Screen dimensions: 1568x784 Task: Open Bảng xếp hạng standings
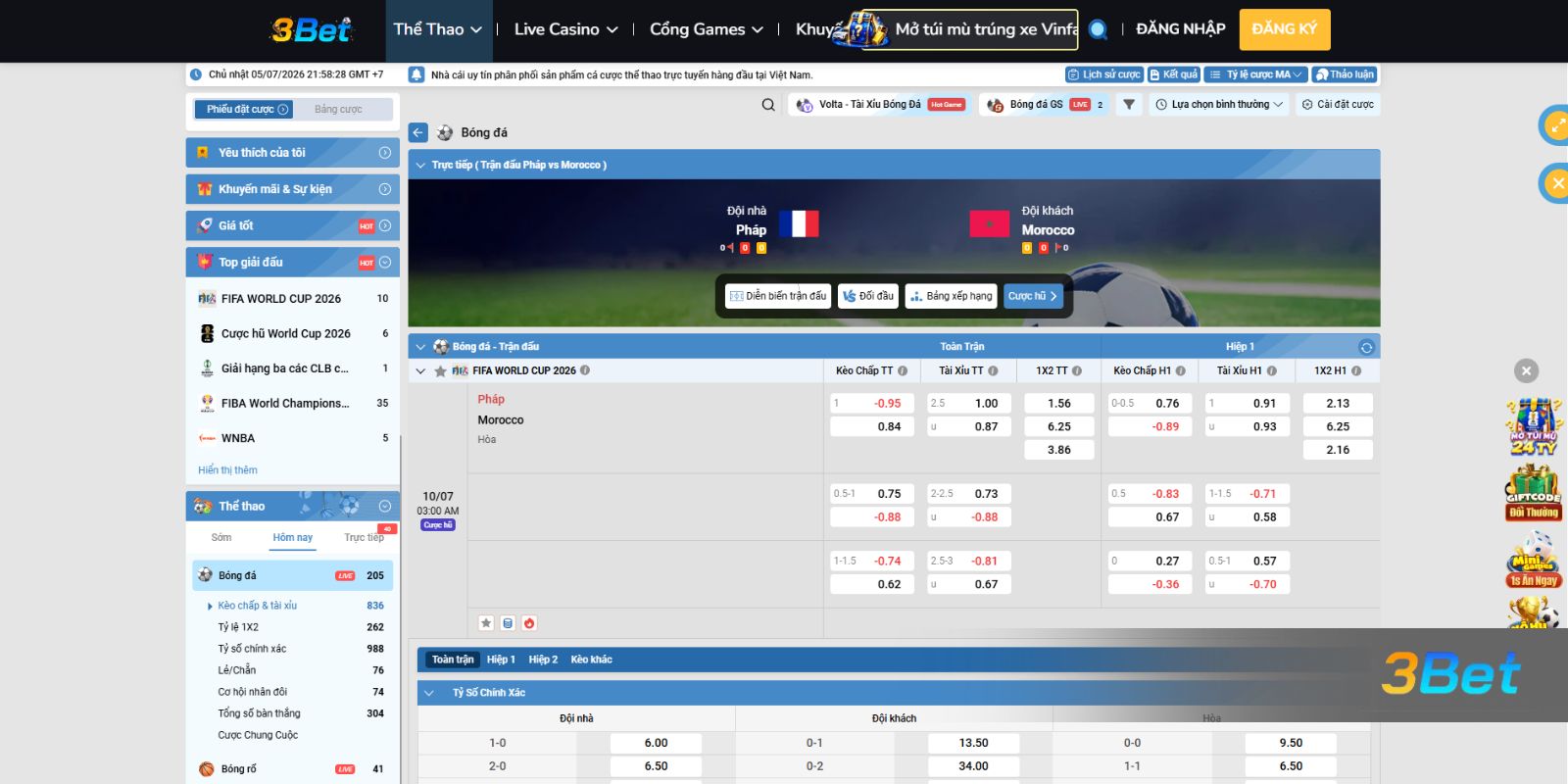click(951, 296)
